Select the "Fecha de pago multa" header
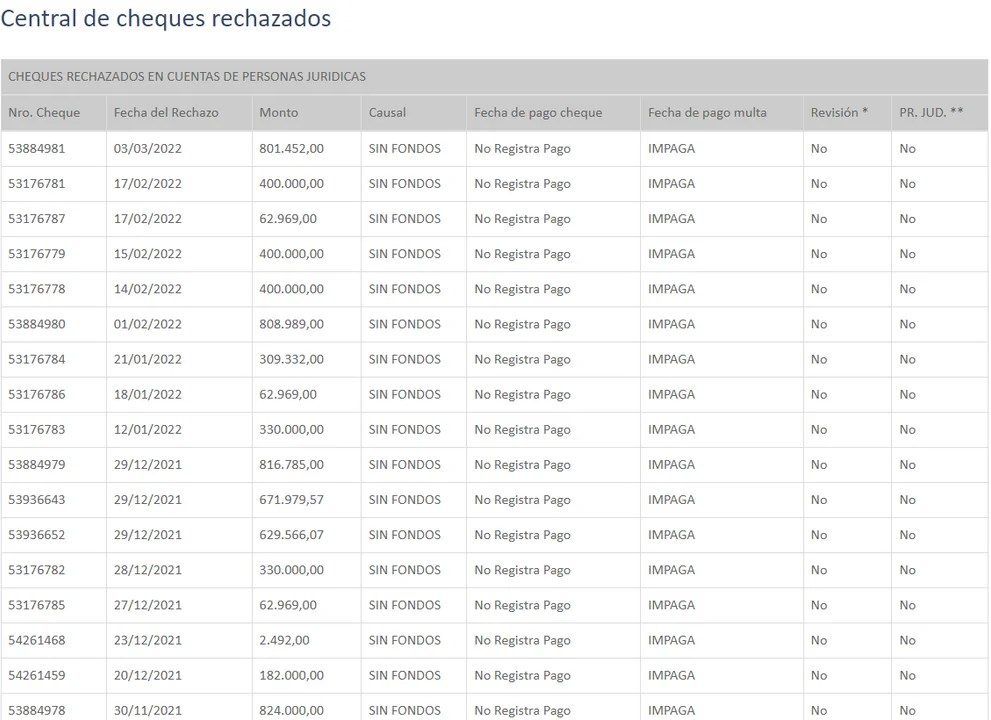 coord(707,113)
